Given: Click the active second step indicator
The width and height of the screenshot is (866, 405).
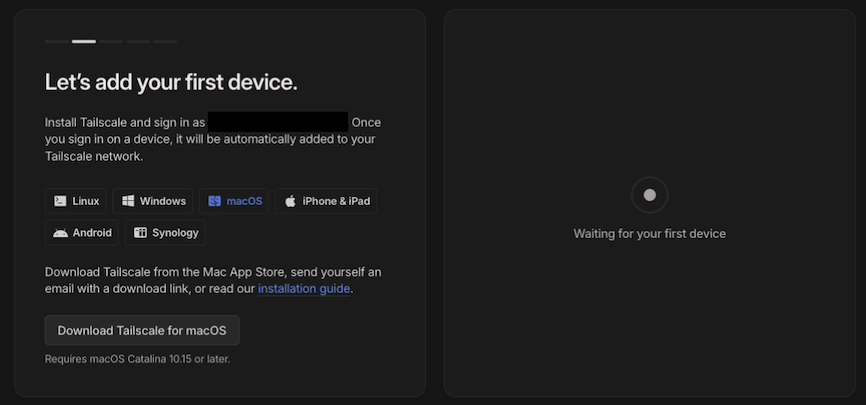Looking at the screenshot, I should pos(84,41).
